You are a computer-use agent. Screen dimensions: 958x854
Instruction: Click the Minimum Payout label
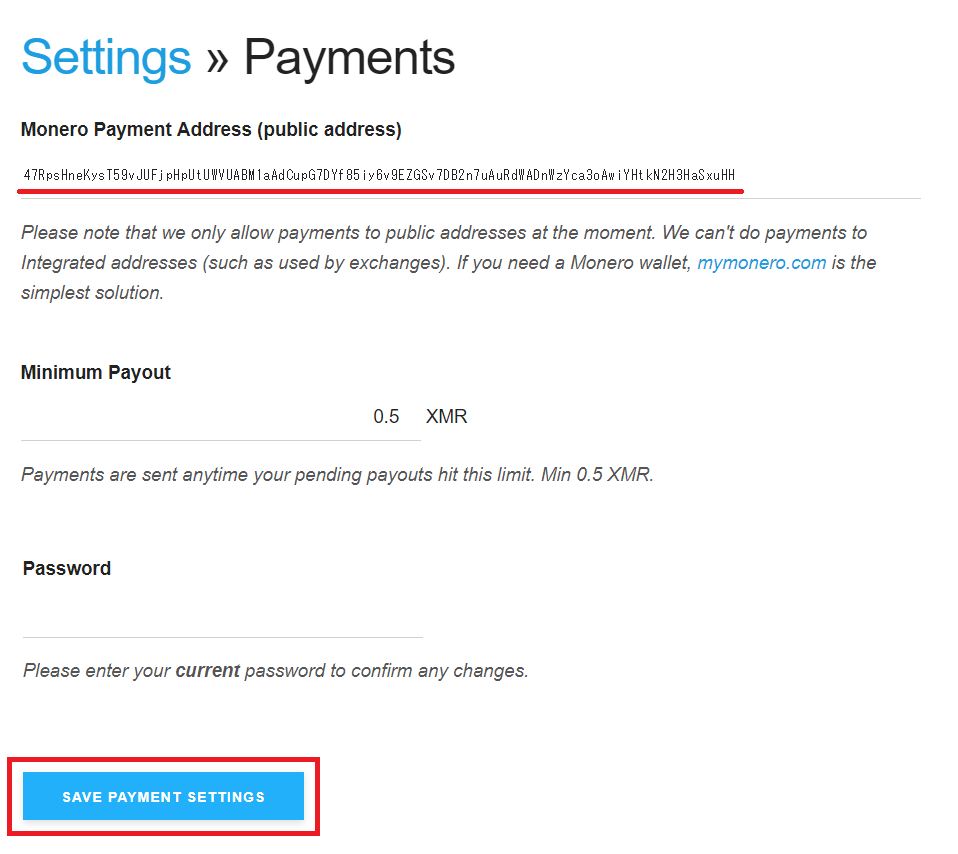coord(96,373)
